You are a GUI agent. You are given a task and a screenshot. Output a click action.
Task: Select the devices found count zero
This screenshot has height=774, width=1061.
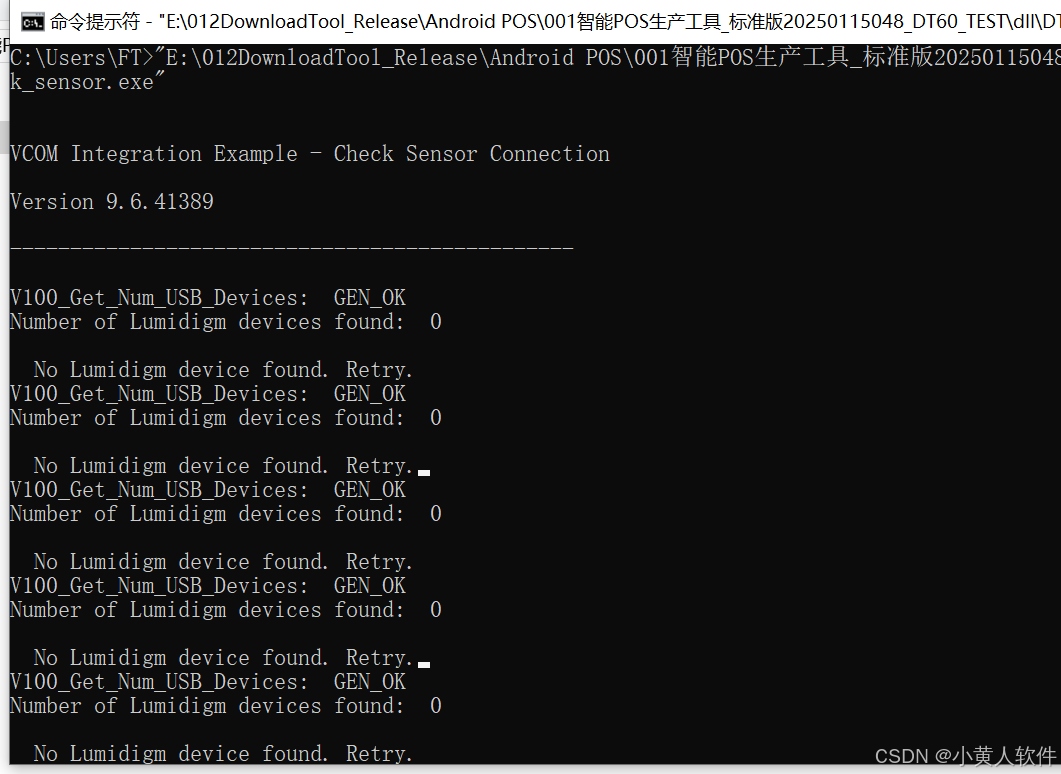click(434, 321)
